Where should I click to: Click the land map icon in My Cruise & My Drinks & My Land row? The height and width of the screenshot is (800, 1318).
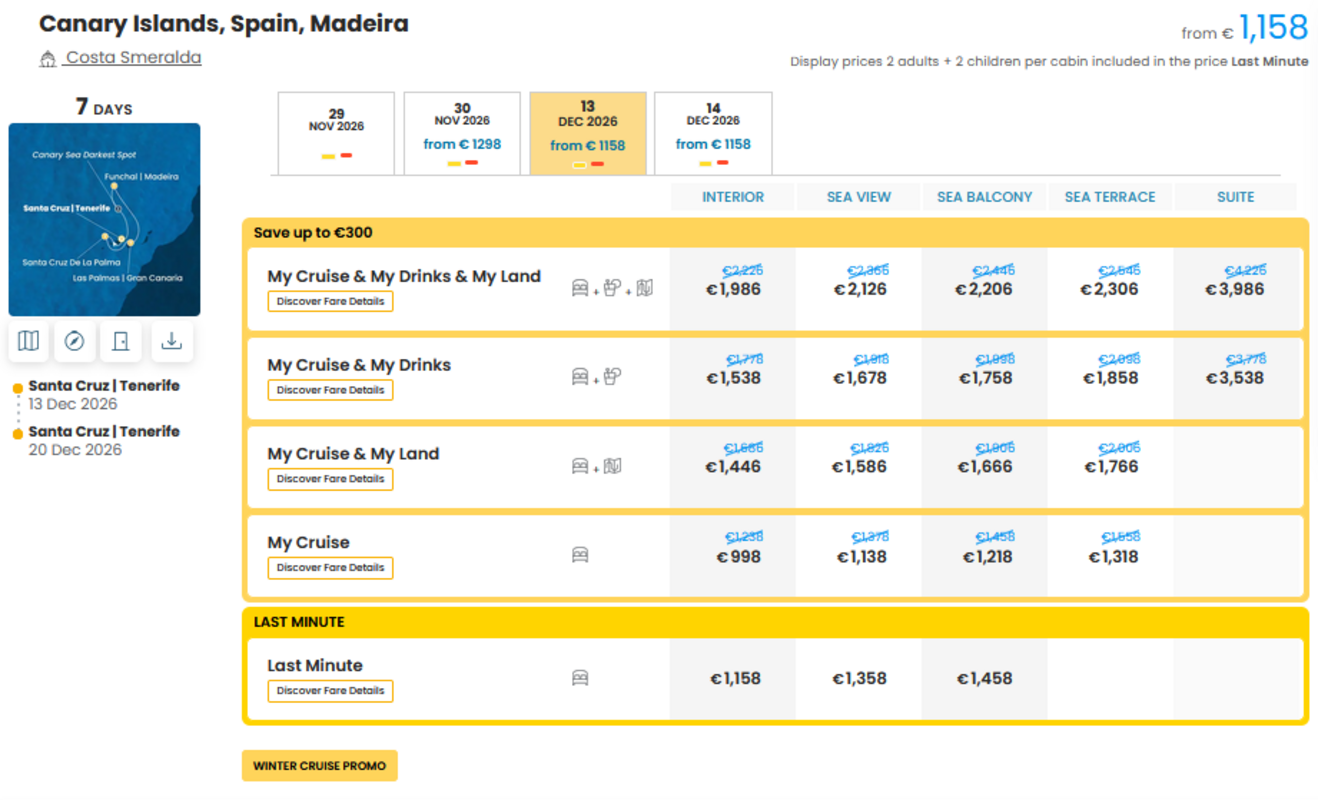click(x=645, y=288)
